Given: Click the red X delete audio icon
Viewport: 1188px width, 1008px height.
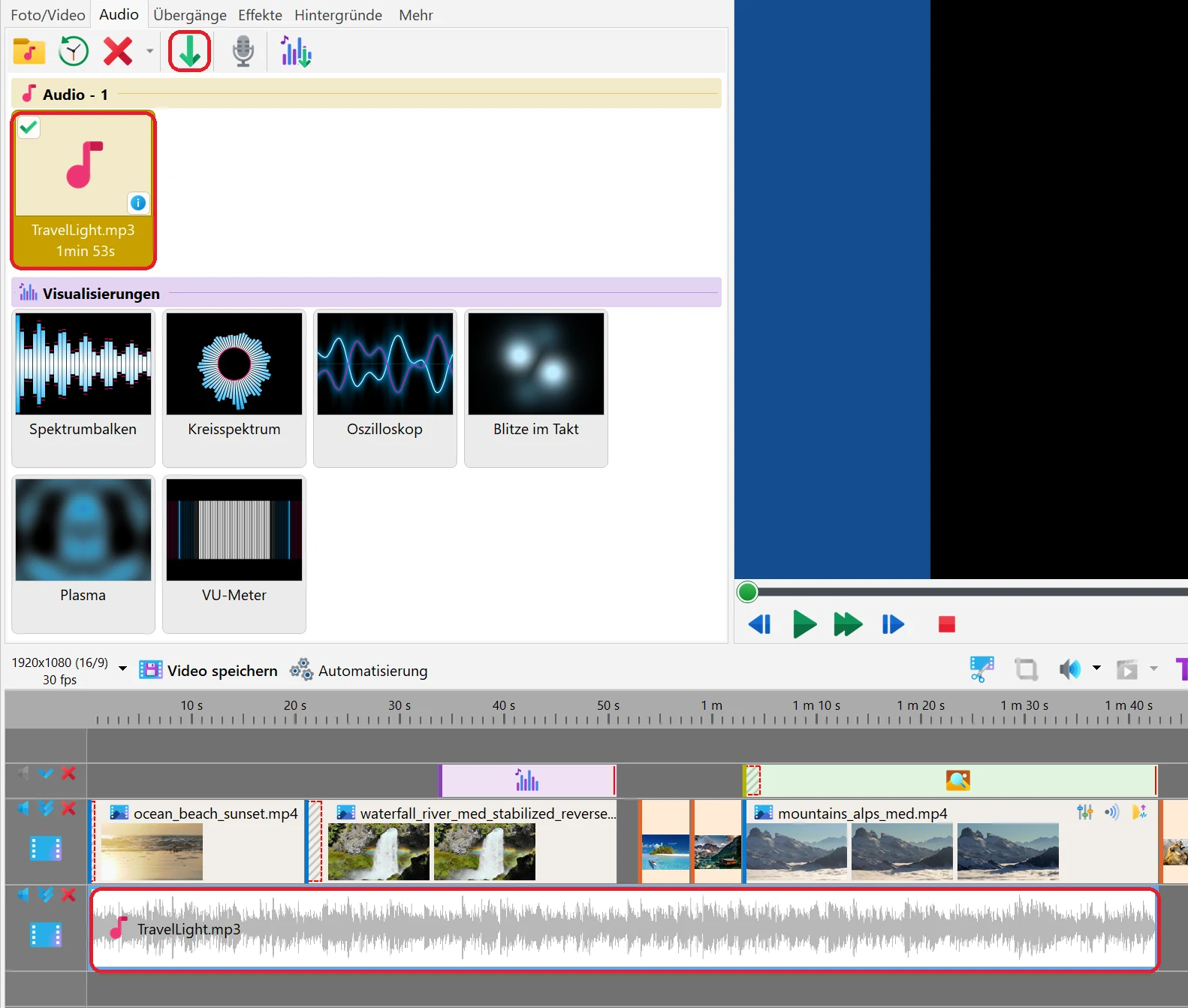Looking at the screenshot, I should point(118,52).
